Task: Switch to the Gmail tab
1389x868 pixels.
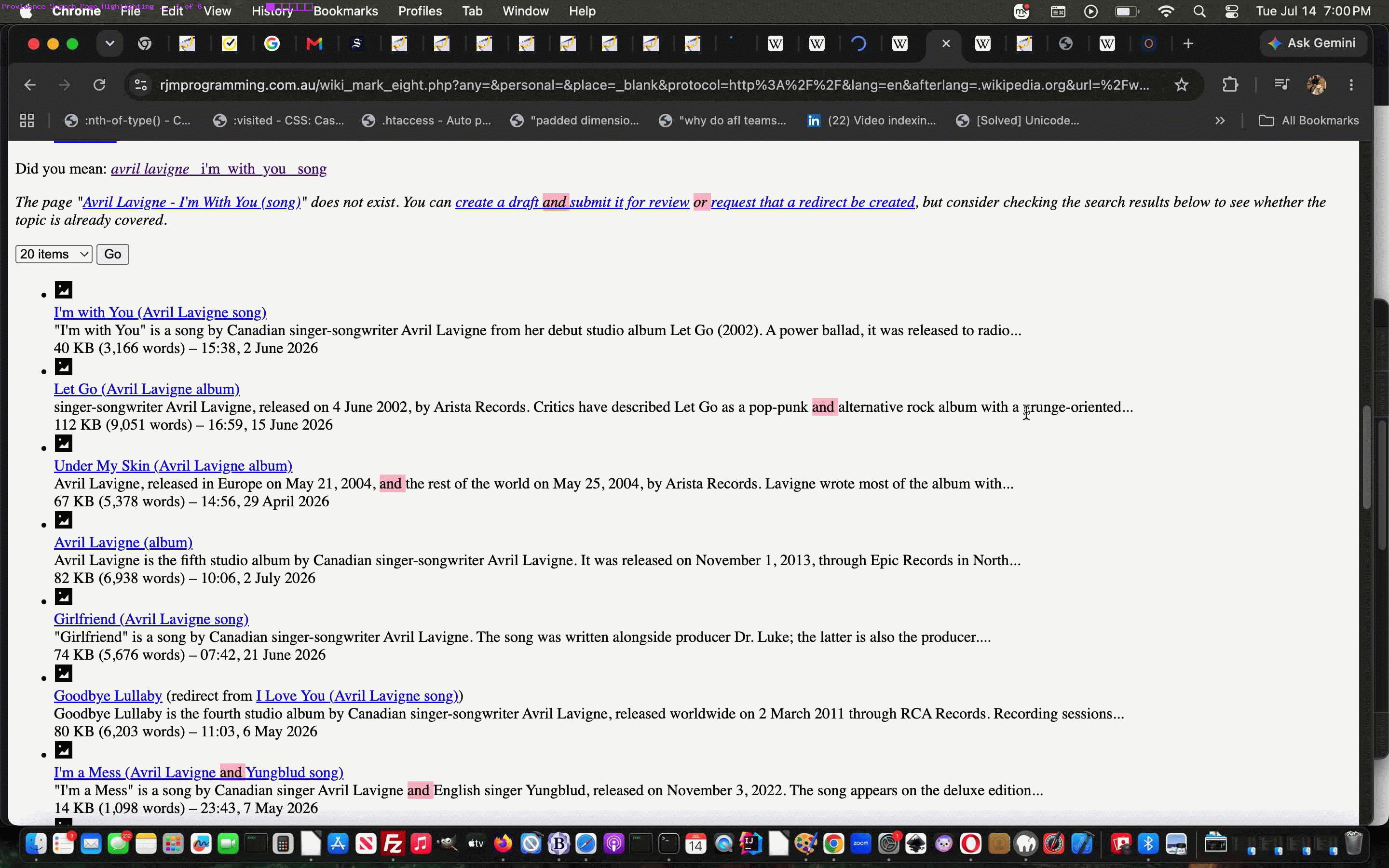Action: click(314, 43)
